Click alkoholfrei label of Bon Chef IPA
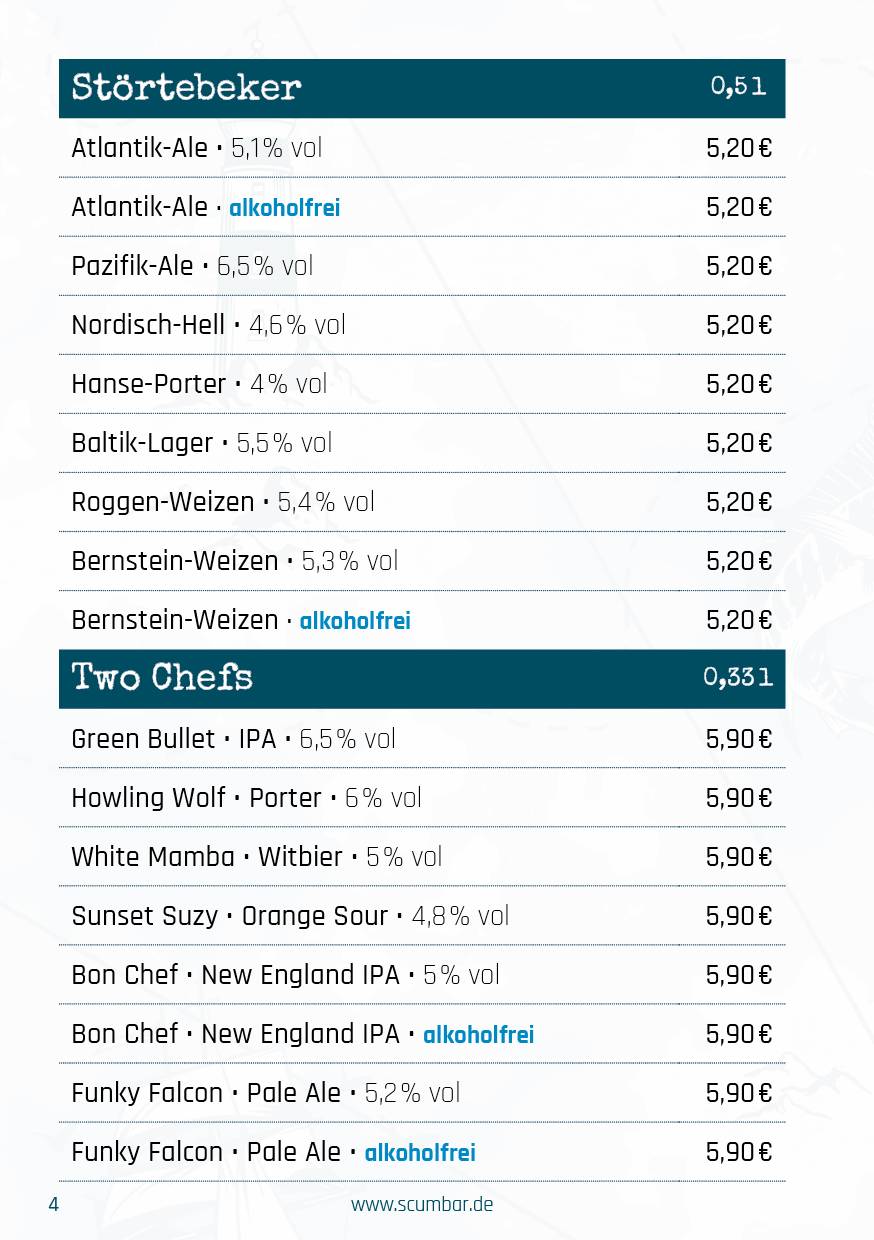 [479, 1035]
